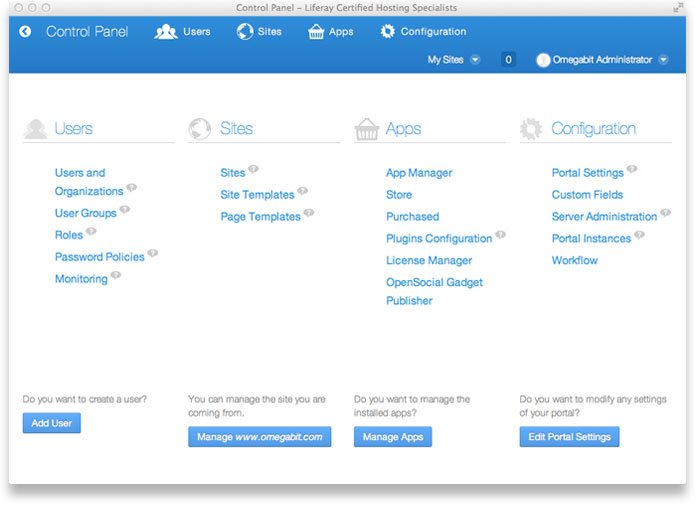Open the Workflow link
695x510 pixels.
pos(574,261)
